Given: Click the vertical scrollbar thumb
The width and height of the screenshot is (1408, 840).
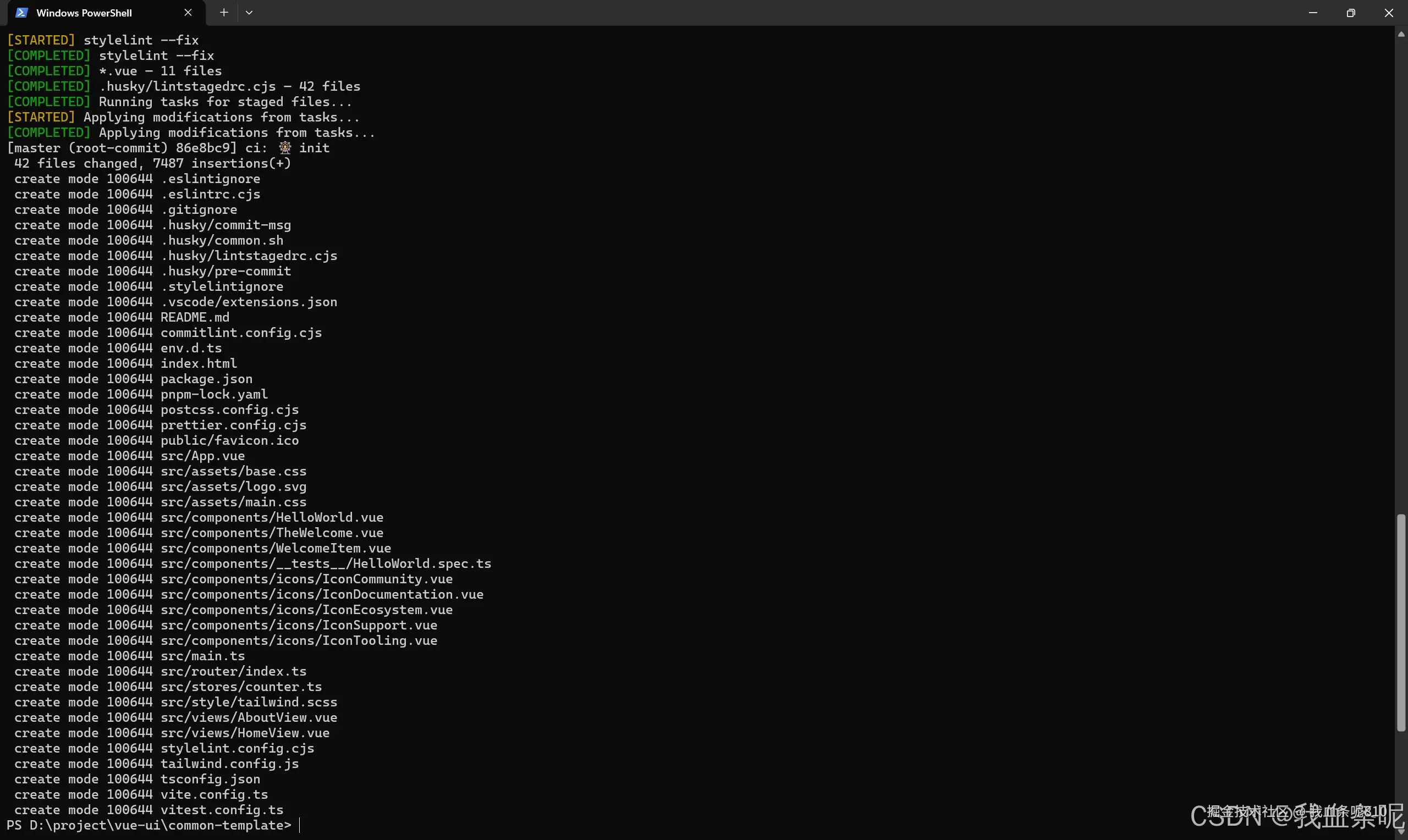Looking at the screenshot, I should pyautogui.click(x=1401, y=623).
